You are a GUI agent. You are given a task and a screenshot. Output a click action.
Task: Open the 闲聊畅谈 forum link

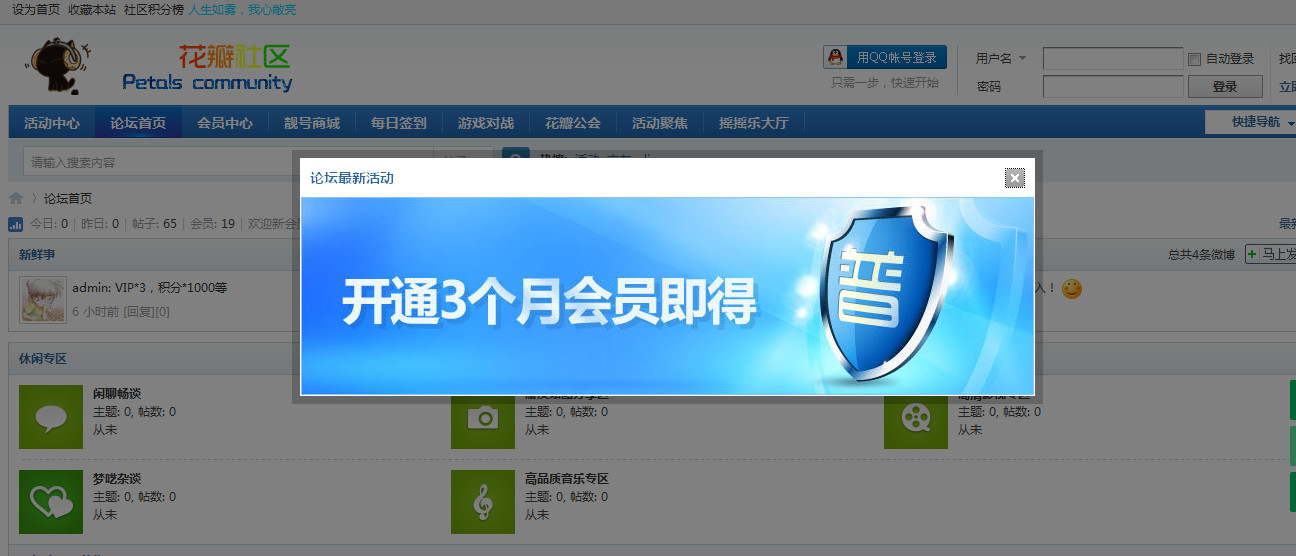coord(117,394)
